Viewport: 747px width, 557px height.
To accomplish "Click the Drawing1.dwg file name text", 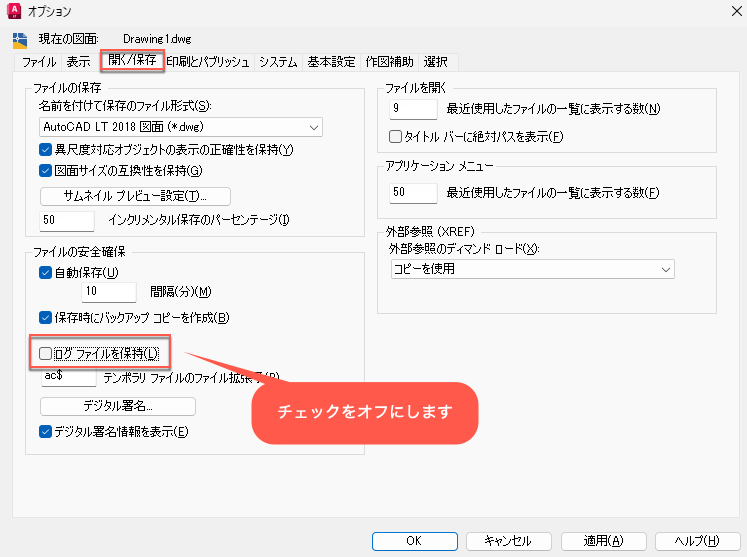I will [x=157, y=39].
